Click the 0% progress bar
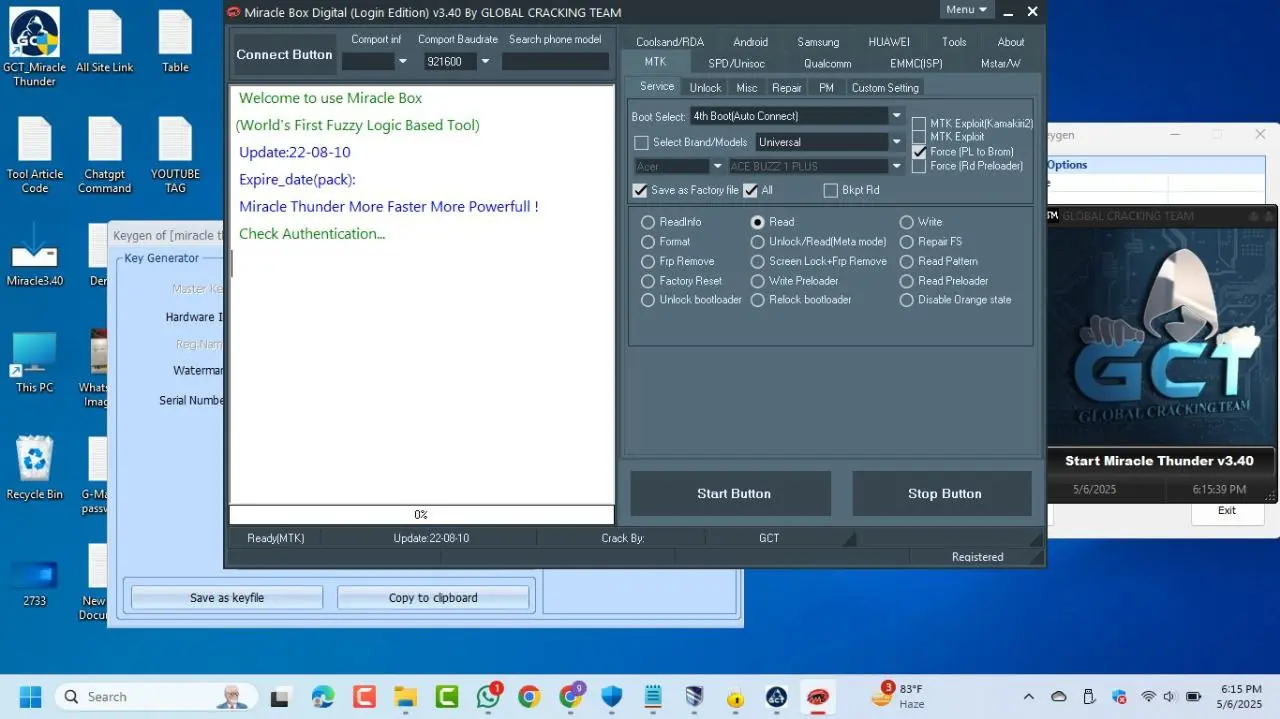Viewport: 1280px width, 719px height. (x=421, y=515)
